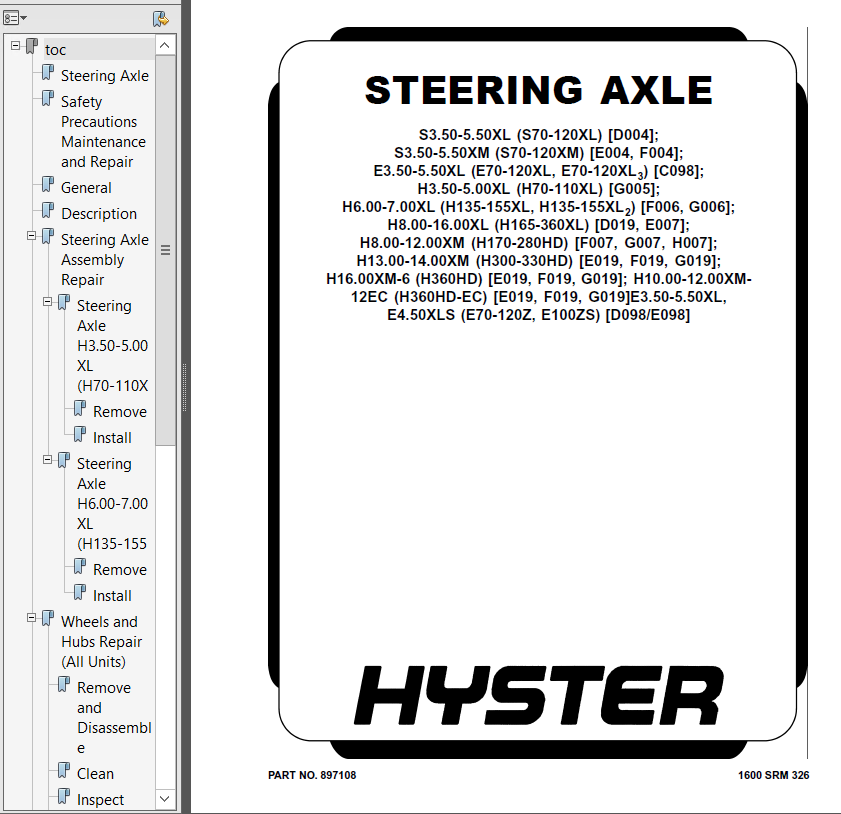
Task: Collapse Steering Axle H3.50-5.00 XL bookmark
Action: point(48,302)
